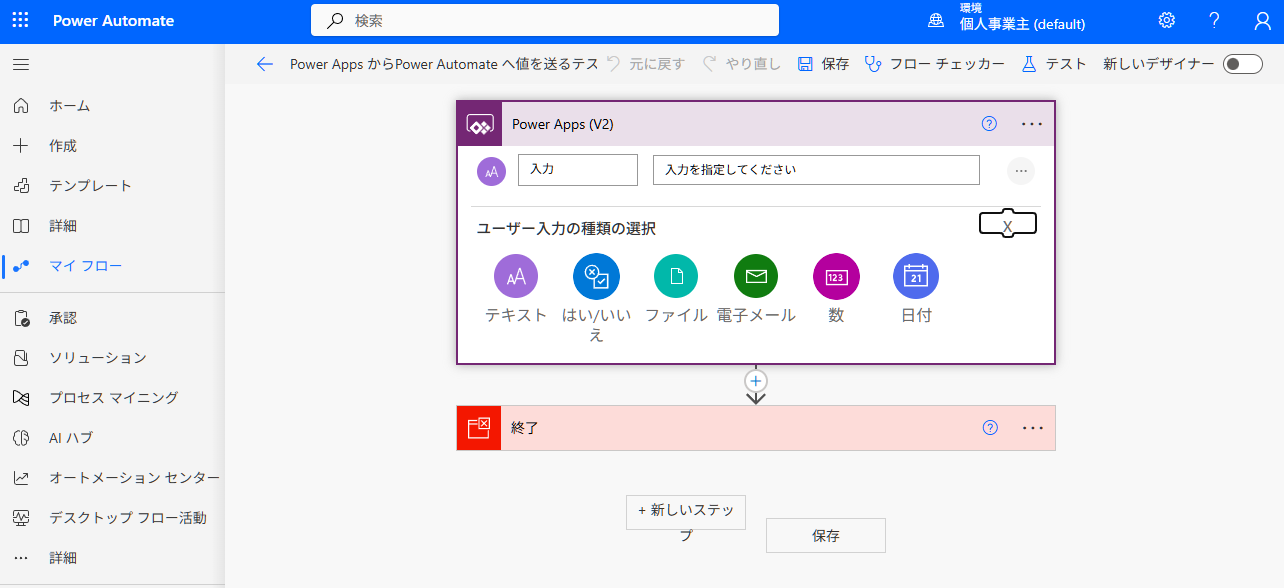Click the search box in header
1284x588 pixels.
coord(545,20)
